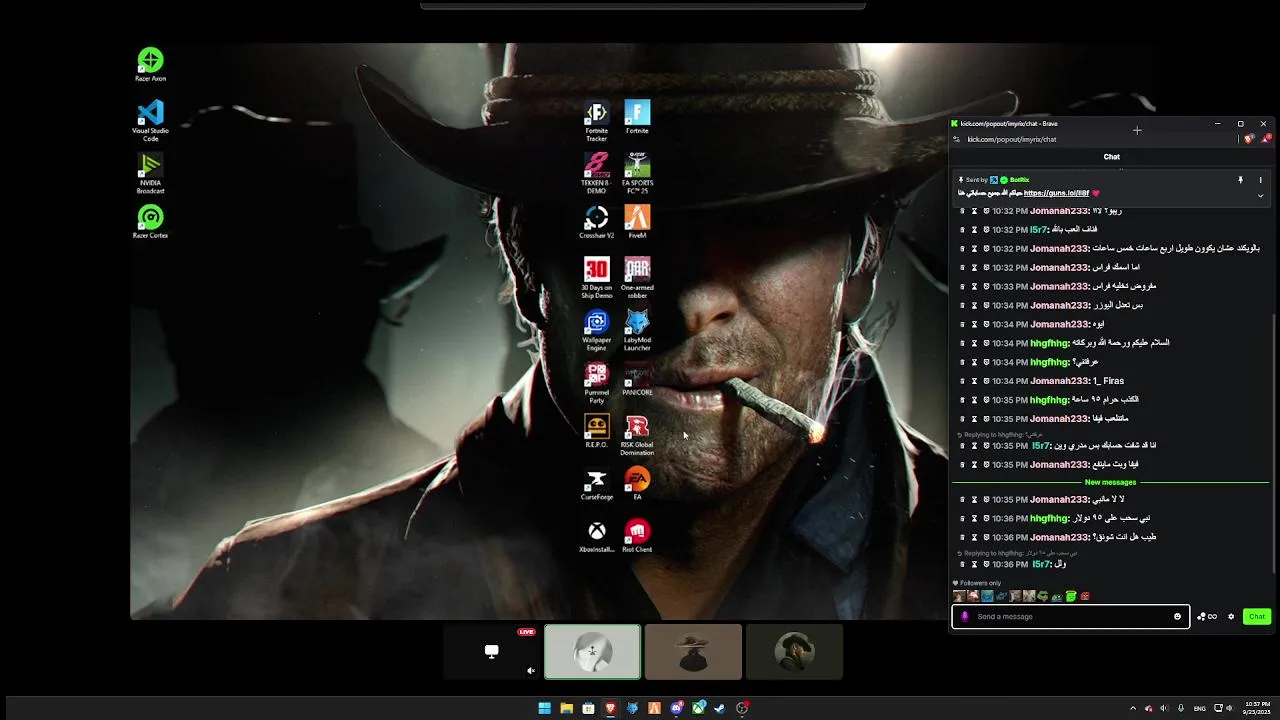The image size is (1280, 720).
Task: Select the wide-hat avatar participant tile
Action: (693, 652)
